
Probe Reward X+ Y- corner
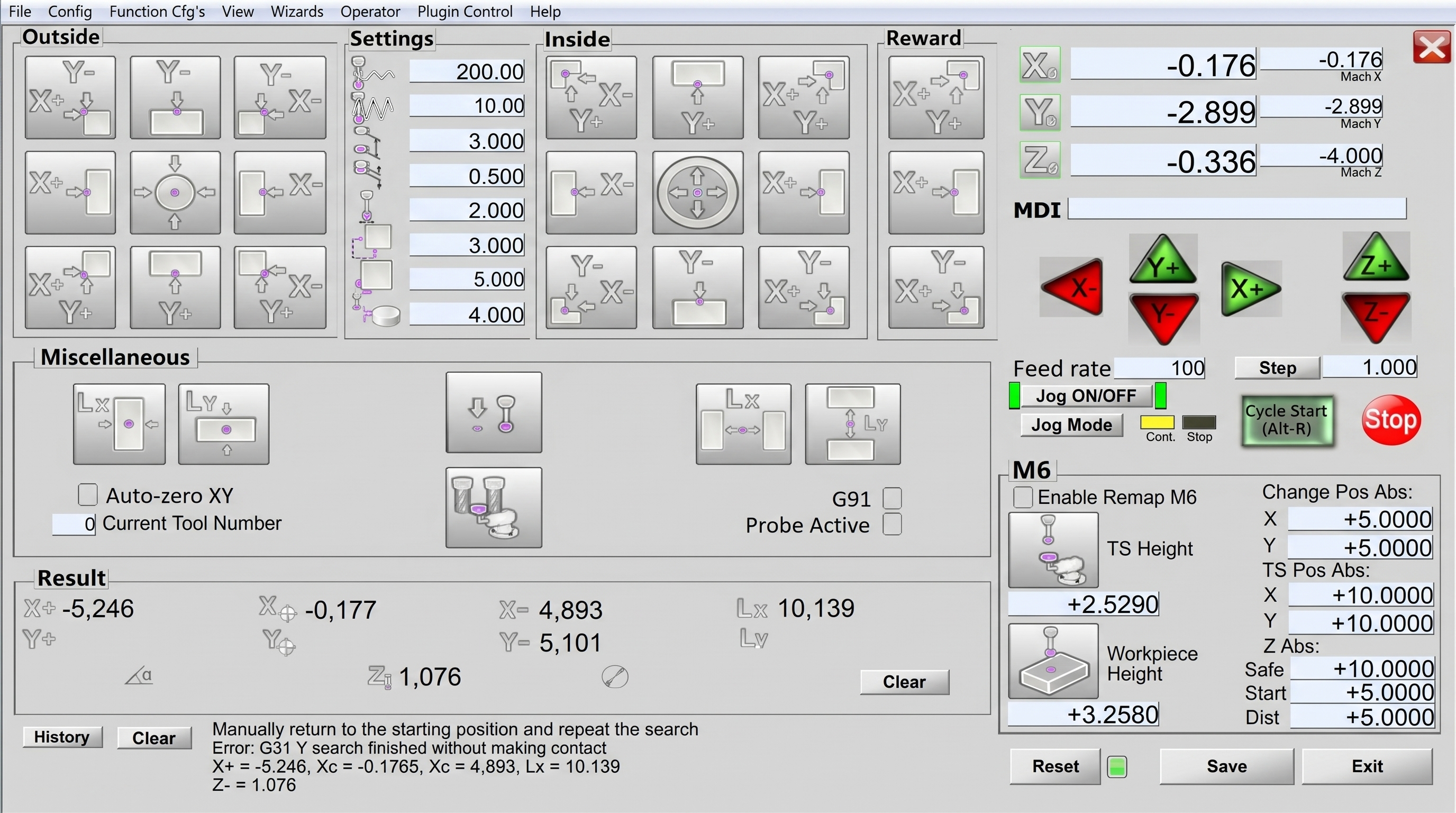(x=936, y=287)
